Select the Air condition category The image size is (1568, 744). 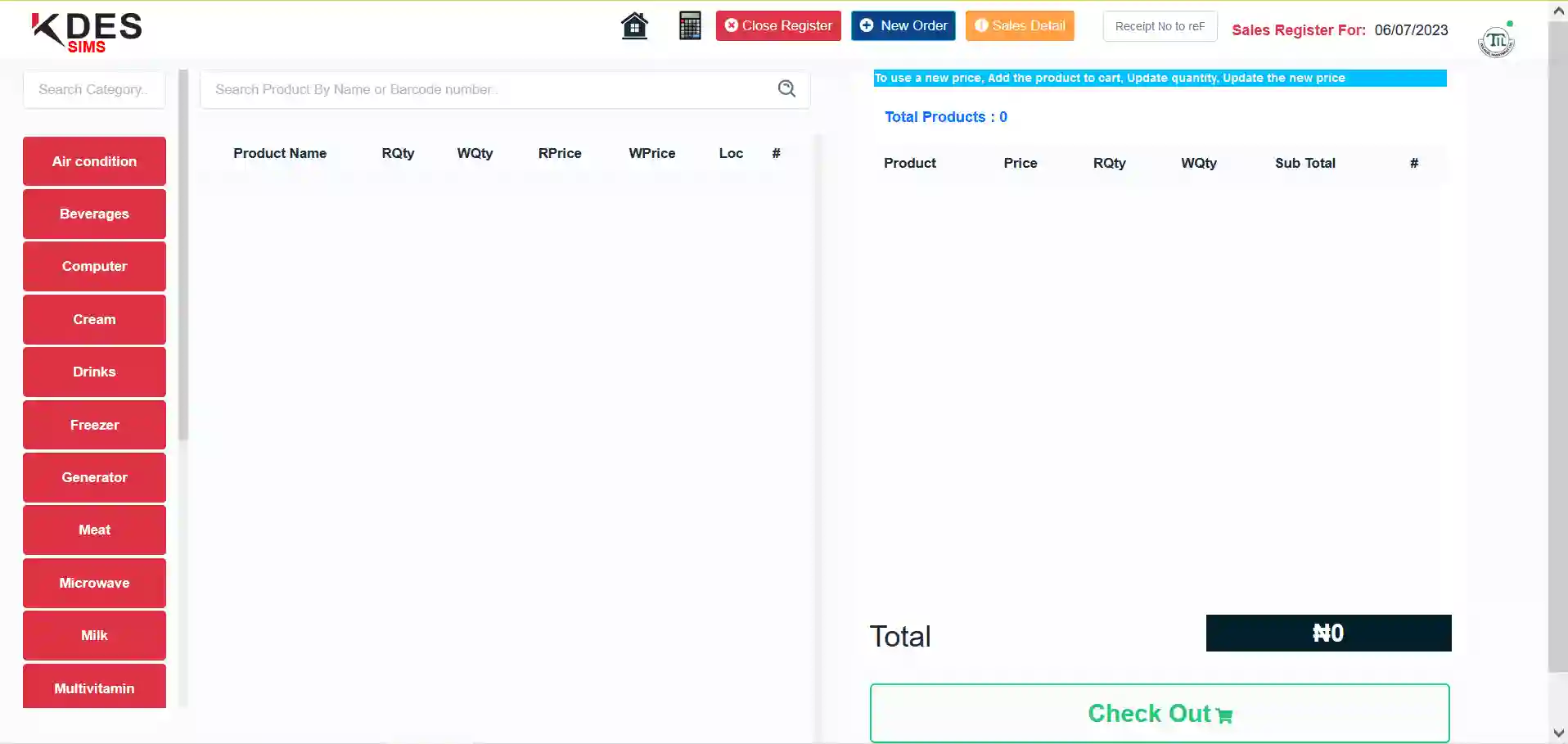coord(94,161)
